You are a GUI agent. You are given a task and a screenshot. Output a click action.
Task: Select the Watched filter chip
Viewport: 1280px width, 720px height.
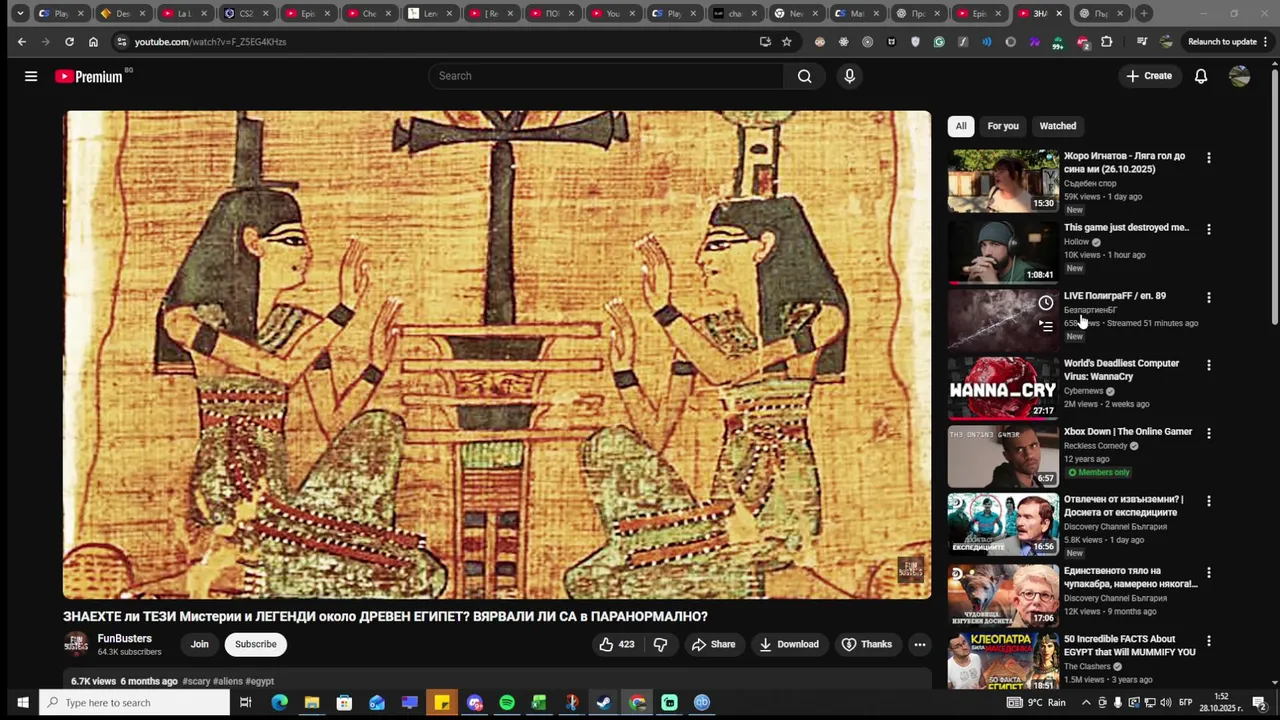pos(1057,126)
